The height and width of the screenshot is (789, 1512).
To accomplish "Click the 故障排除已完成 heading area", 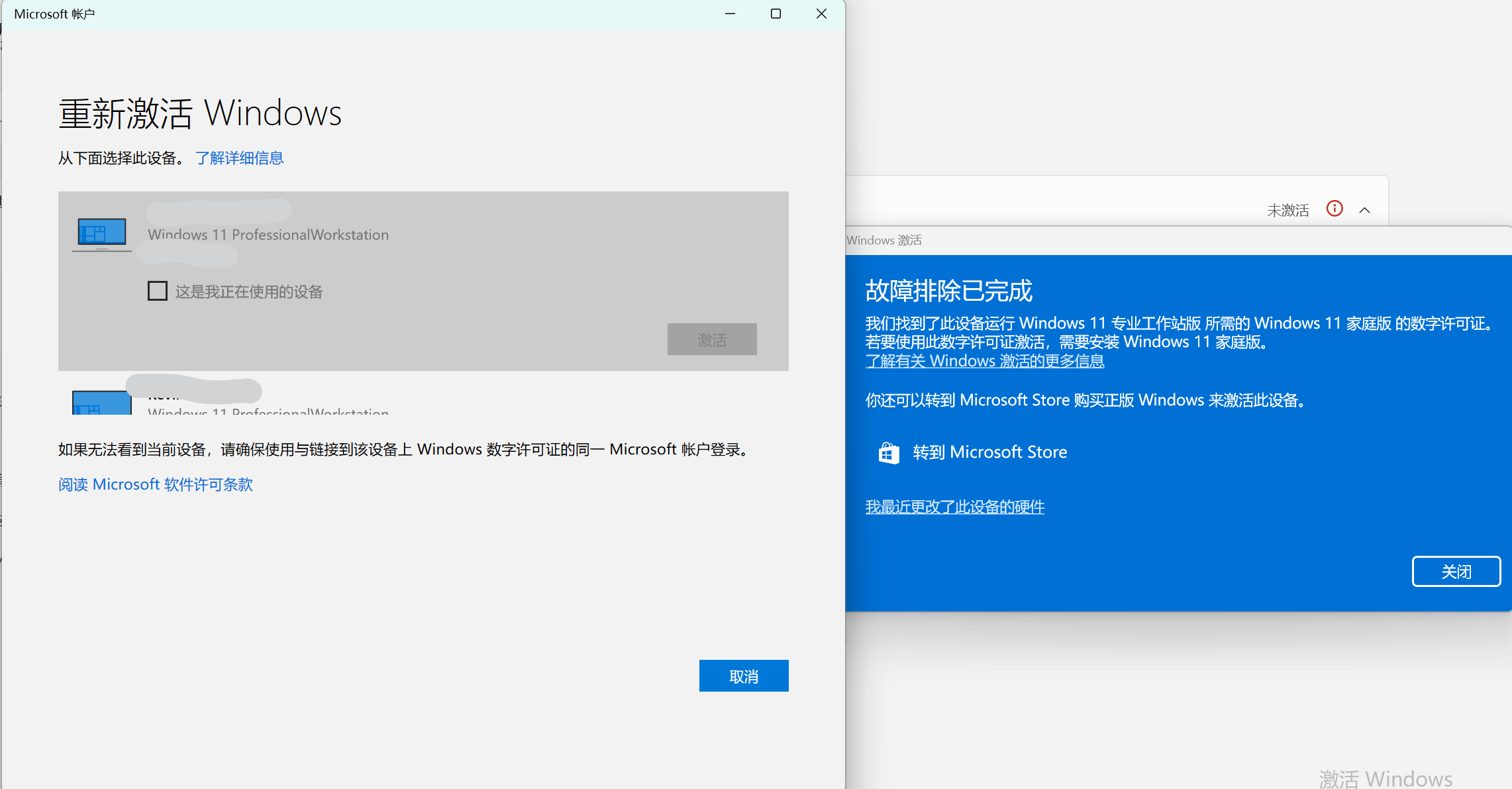I will pyautogui.click(x=948, y=290).
